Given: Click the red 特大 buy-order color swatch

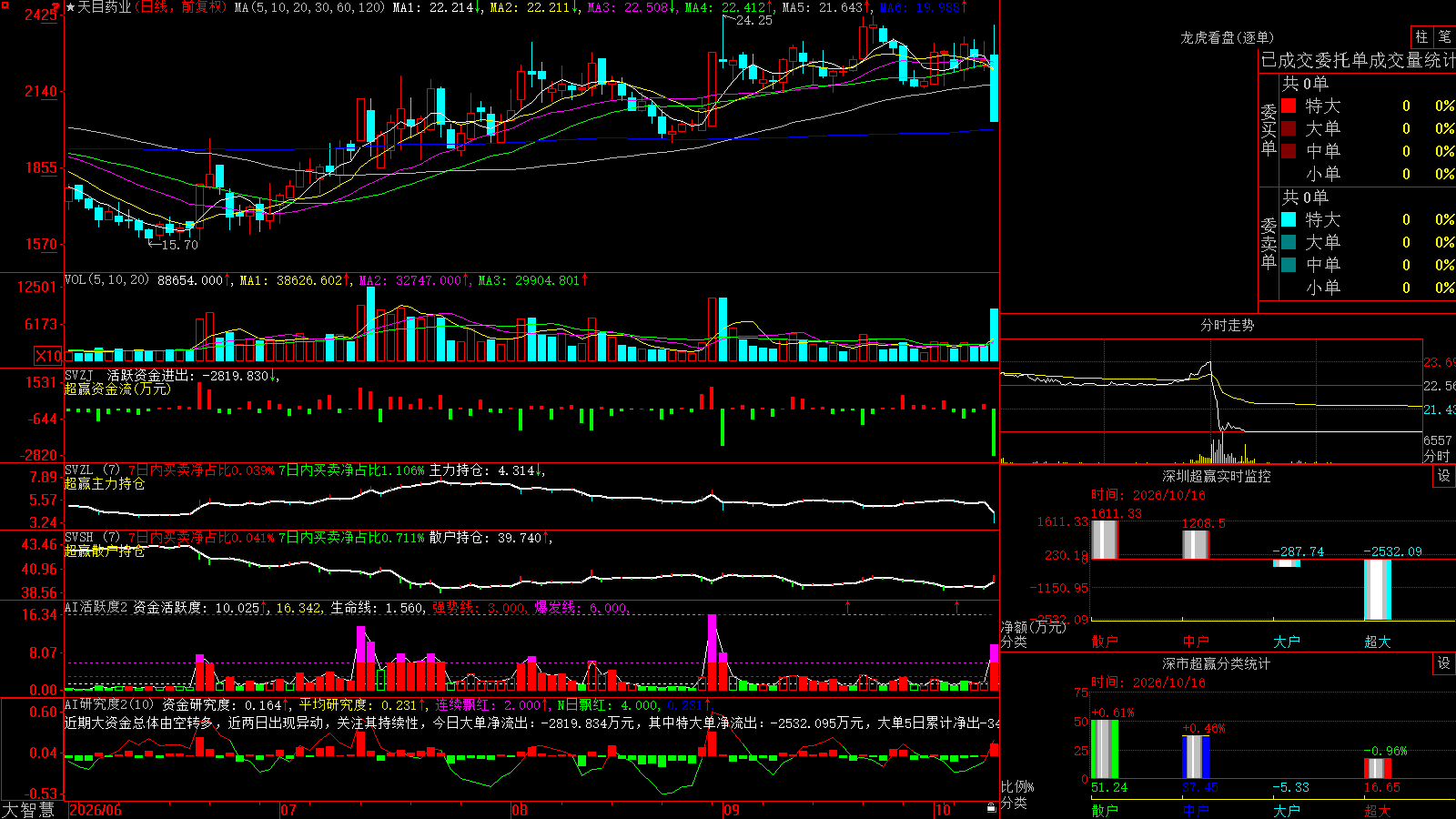Looking at the screenshot, I should [x=1289, y=106].
